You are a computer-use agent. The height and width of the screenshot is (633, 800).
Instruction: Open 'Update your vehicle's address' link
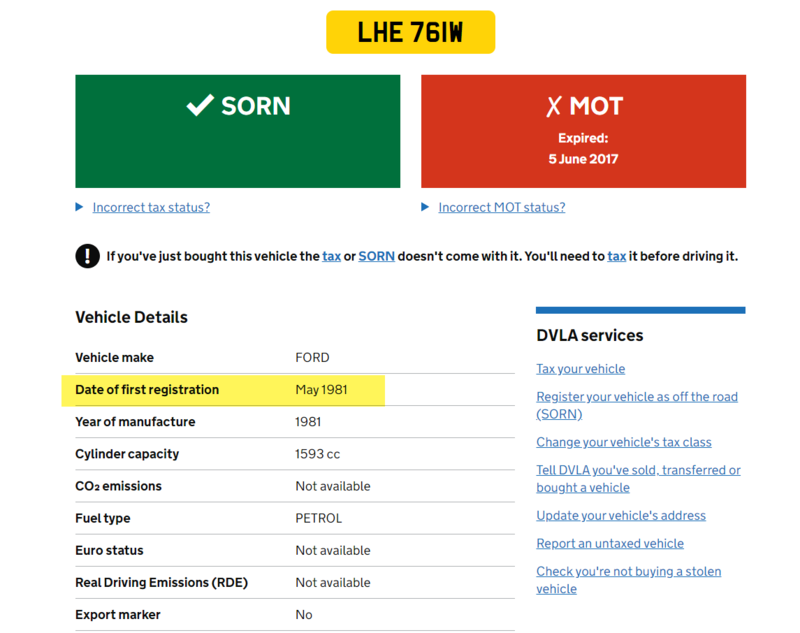tap(620, 516)
